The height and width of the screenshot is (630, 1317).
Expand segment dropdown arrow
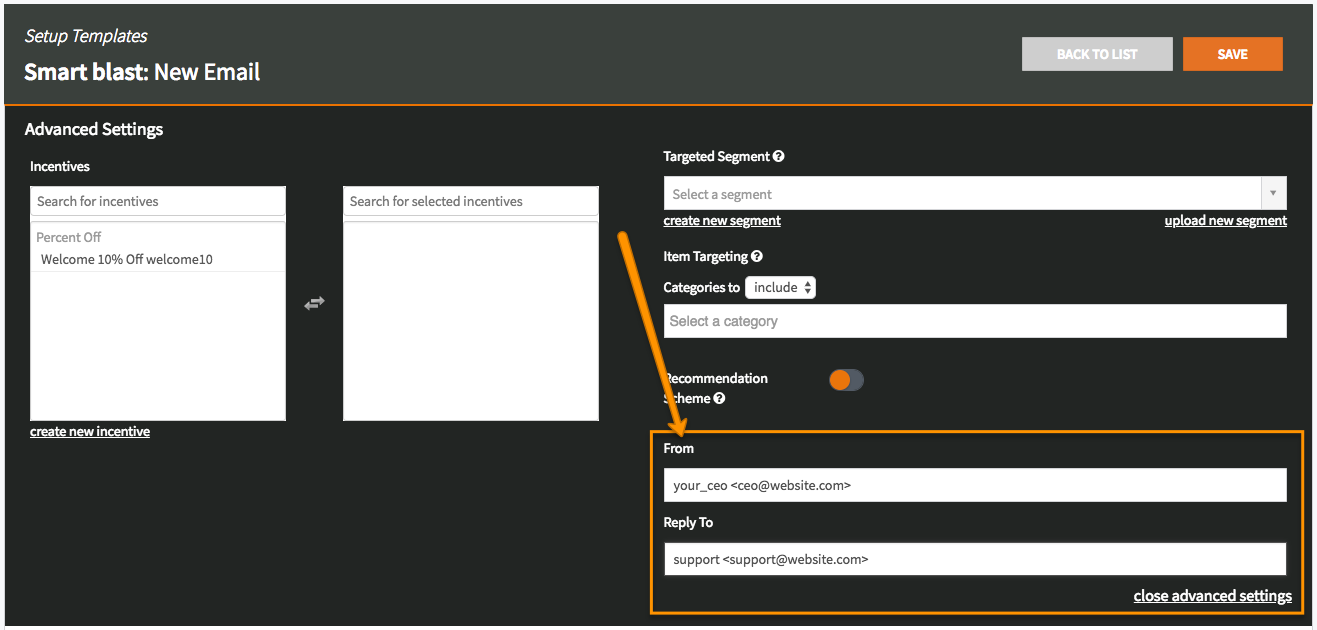point(1274,193)
